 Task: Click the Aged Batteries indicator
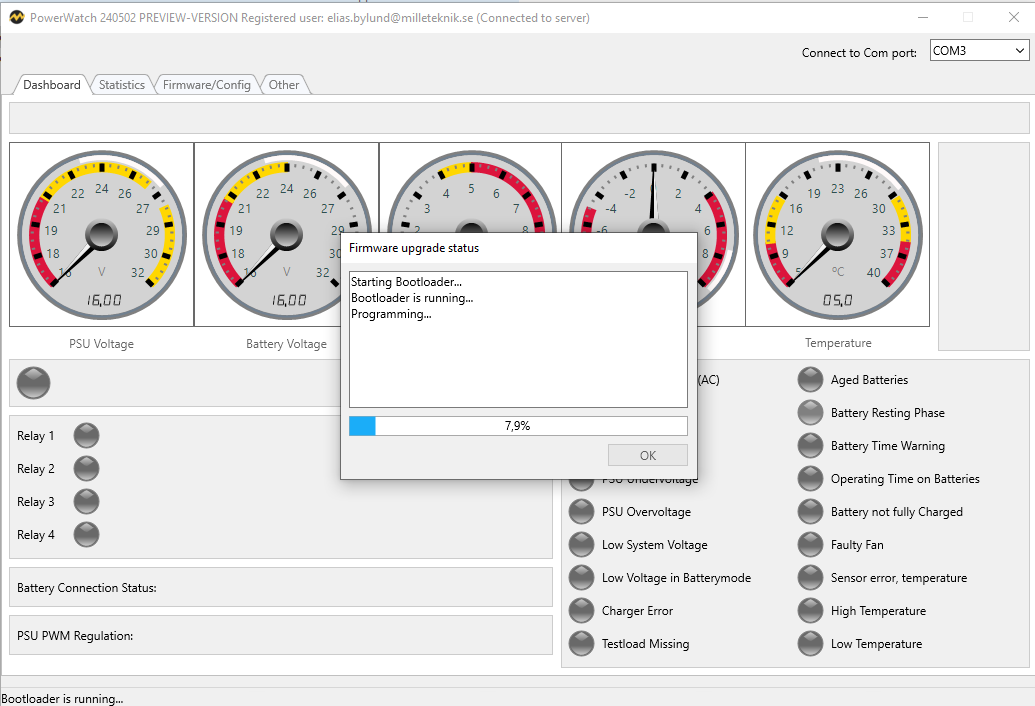810,379
